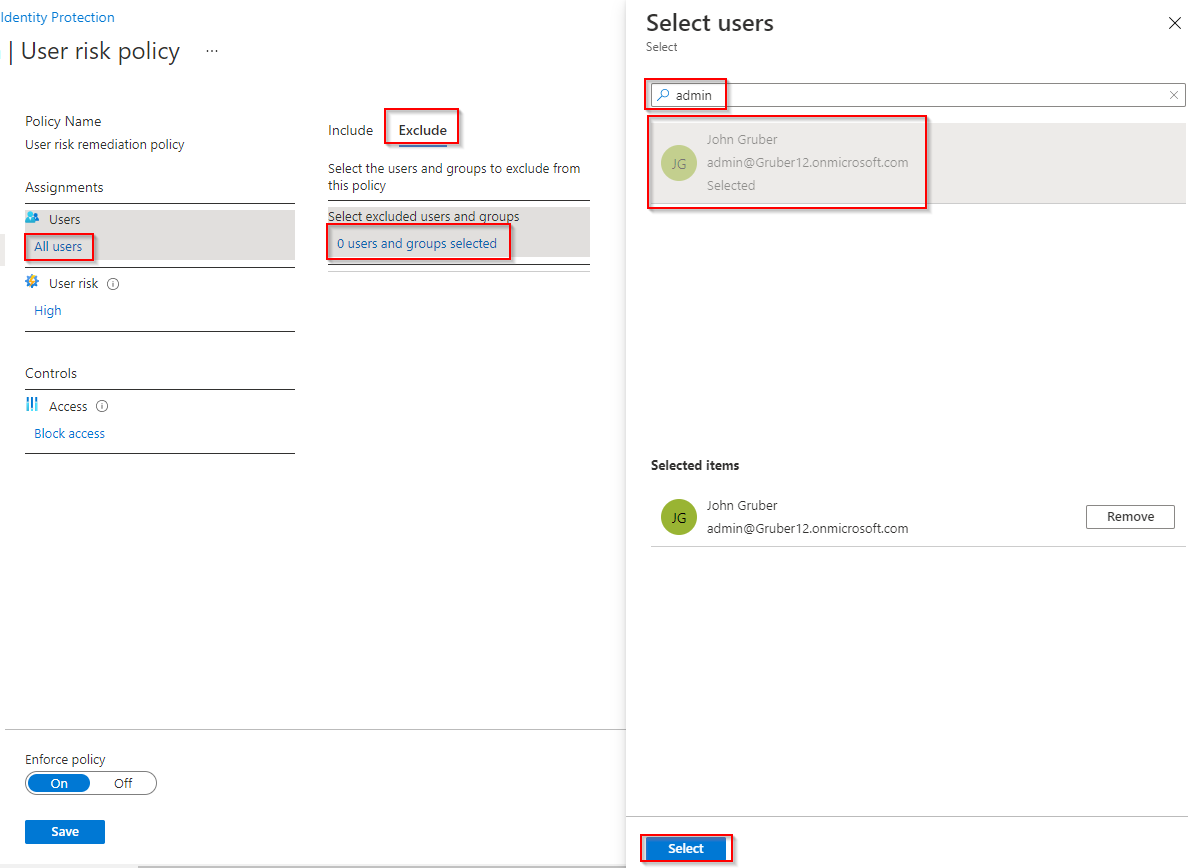1188x868 pixels.
Task: Click the info icon beside Access
Action: (104, 406)
